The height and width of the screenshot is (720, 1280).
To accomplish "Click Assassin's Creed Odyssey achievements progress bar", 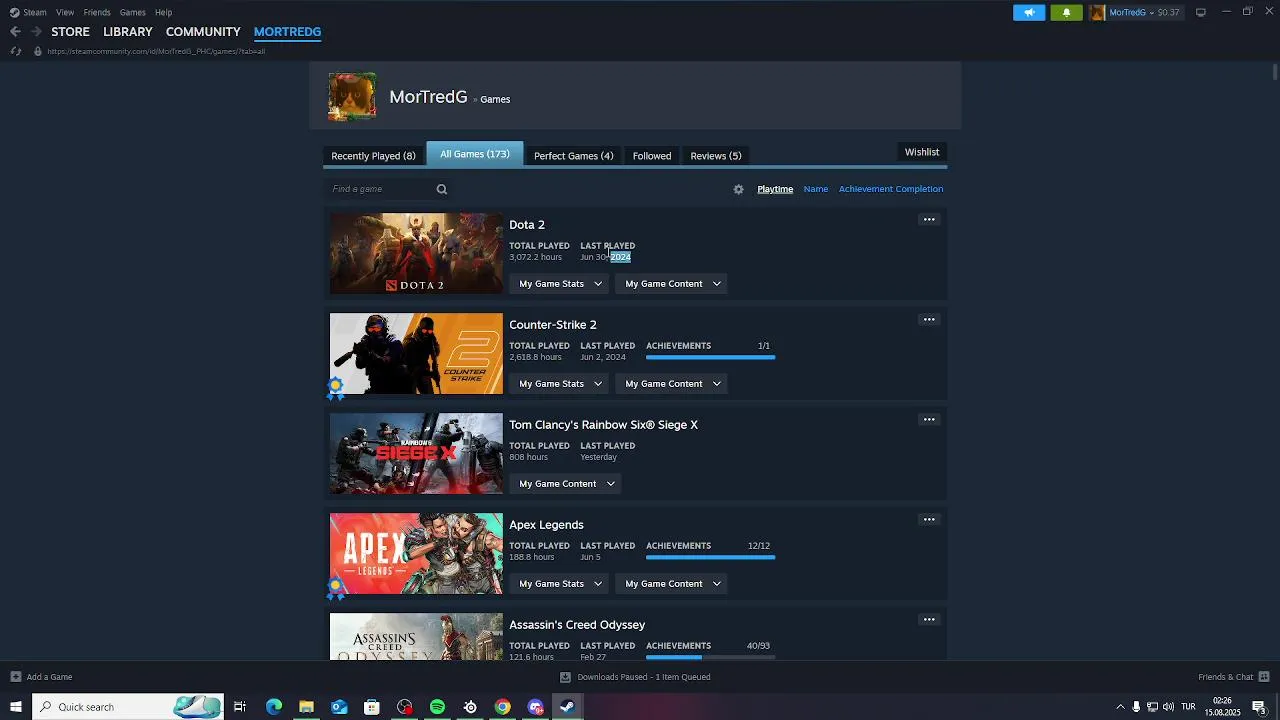I will click(x=710, y=657).
